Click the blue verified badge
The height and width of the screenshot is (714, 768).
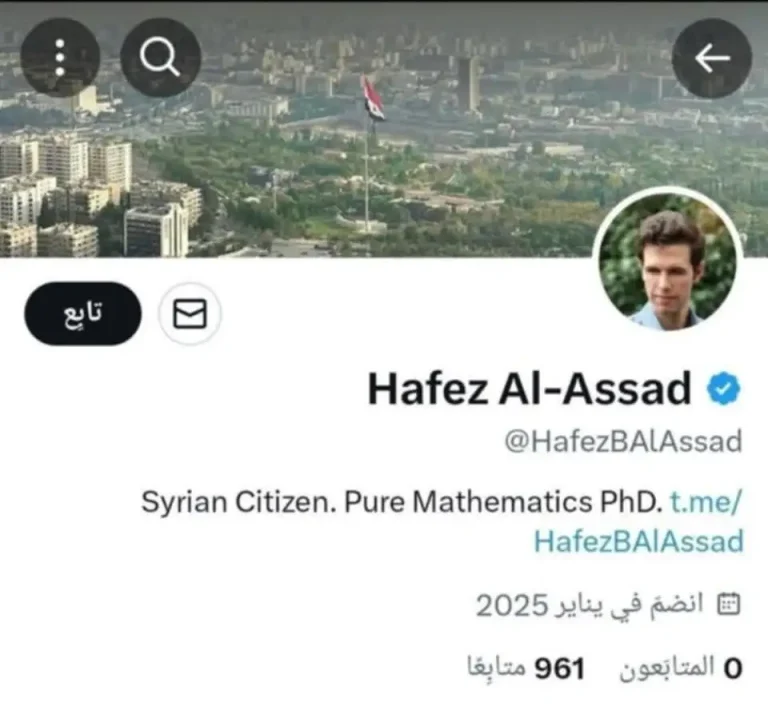(x=723, y=388)
